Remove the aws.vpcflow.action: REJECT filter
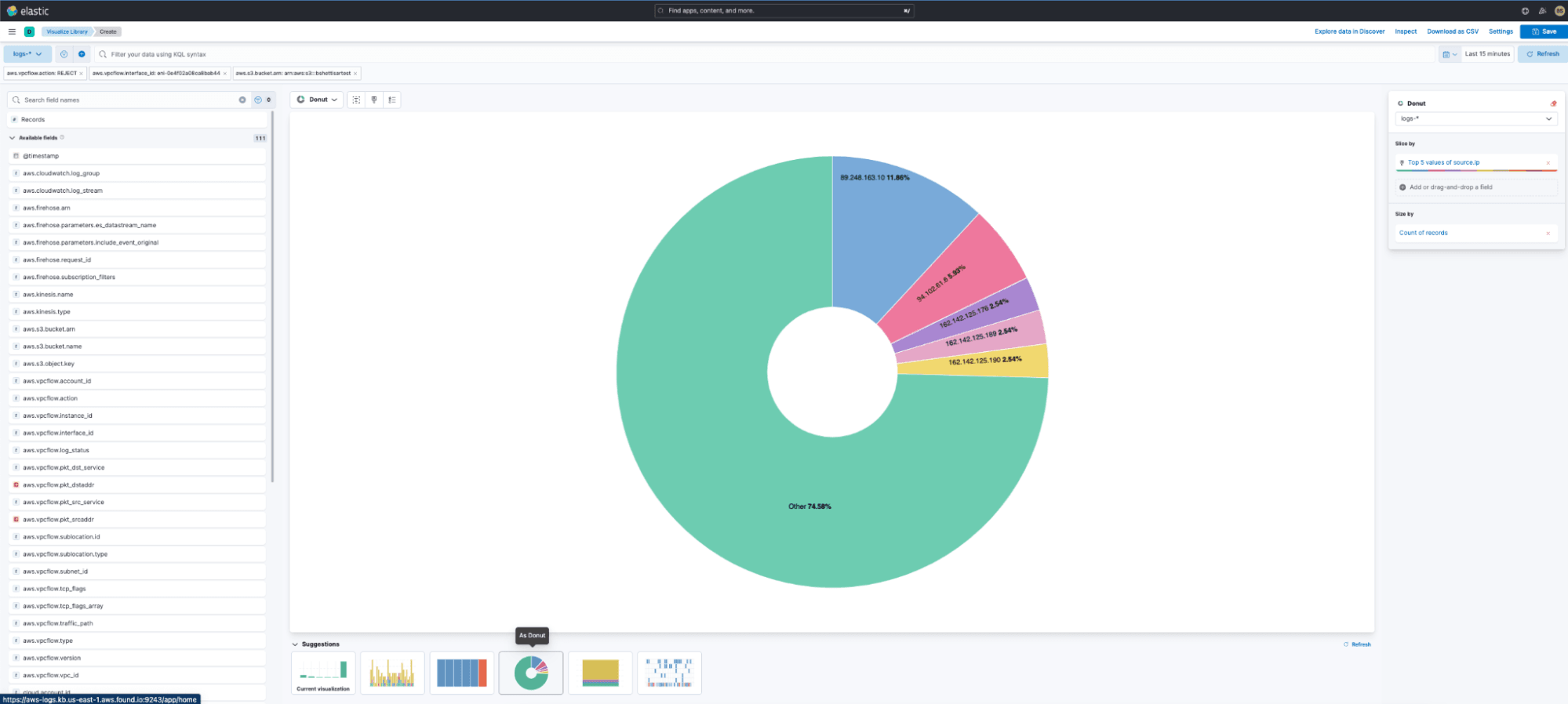The image size is (1568, 704). [81, 74]
